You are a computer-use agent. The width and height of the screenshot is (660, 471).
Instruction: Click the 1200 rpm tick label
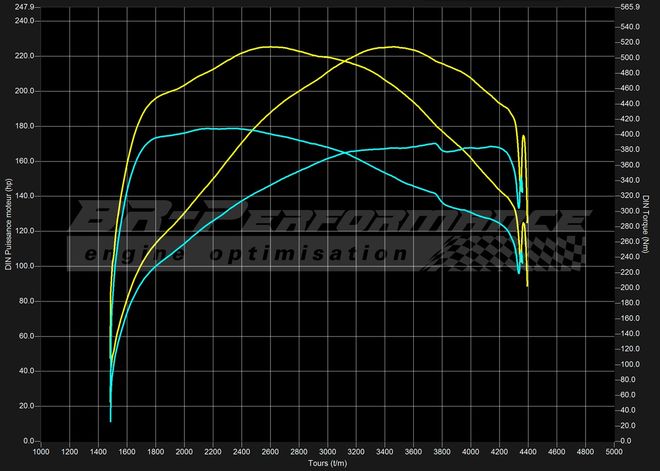click(x=69, y=452)
